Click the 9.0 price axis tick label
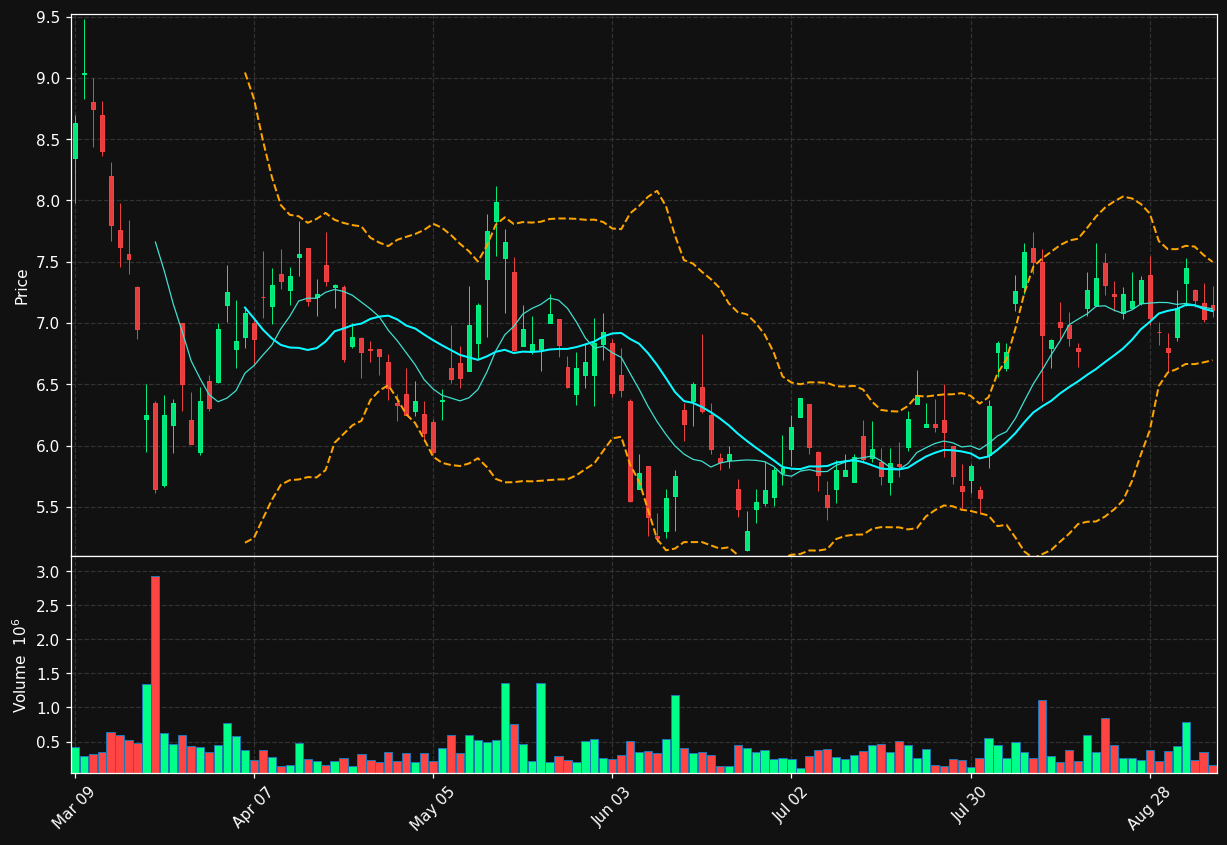The image size is (1227, 845). coord(50,79)
